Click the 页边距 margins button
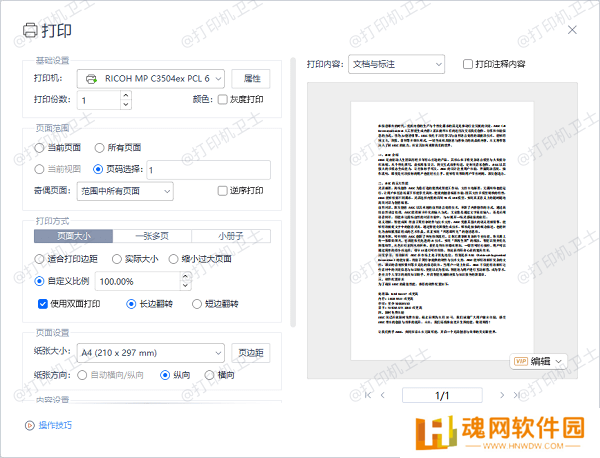 (x=251, y=353)
